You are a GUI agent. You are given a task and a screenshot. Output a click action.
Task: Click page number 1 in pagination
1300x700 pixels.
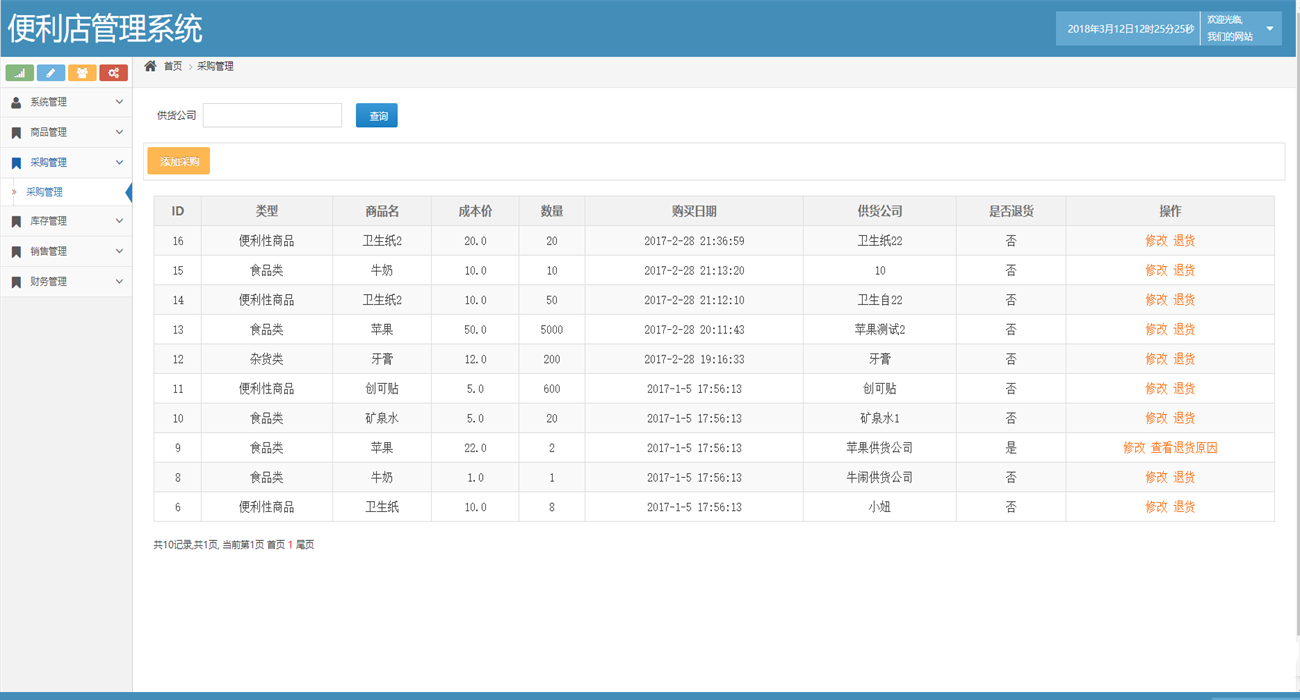(290, 545)
